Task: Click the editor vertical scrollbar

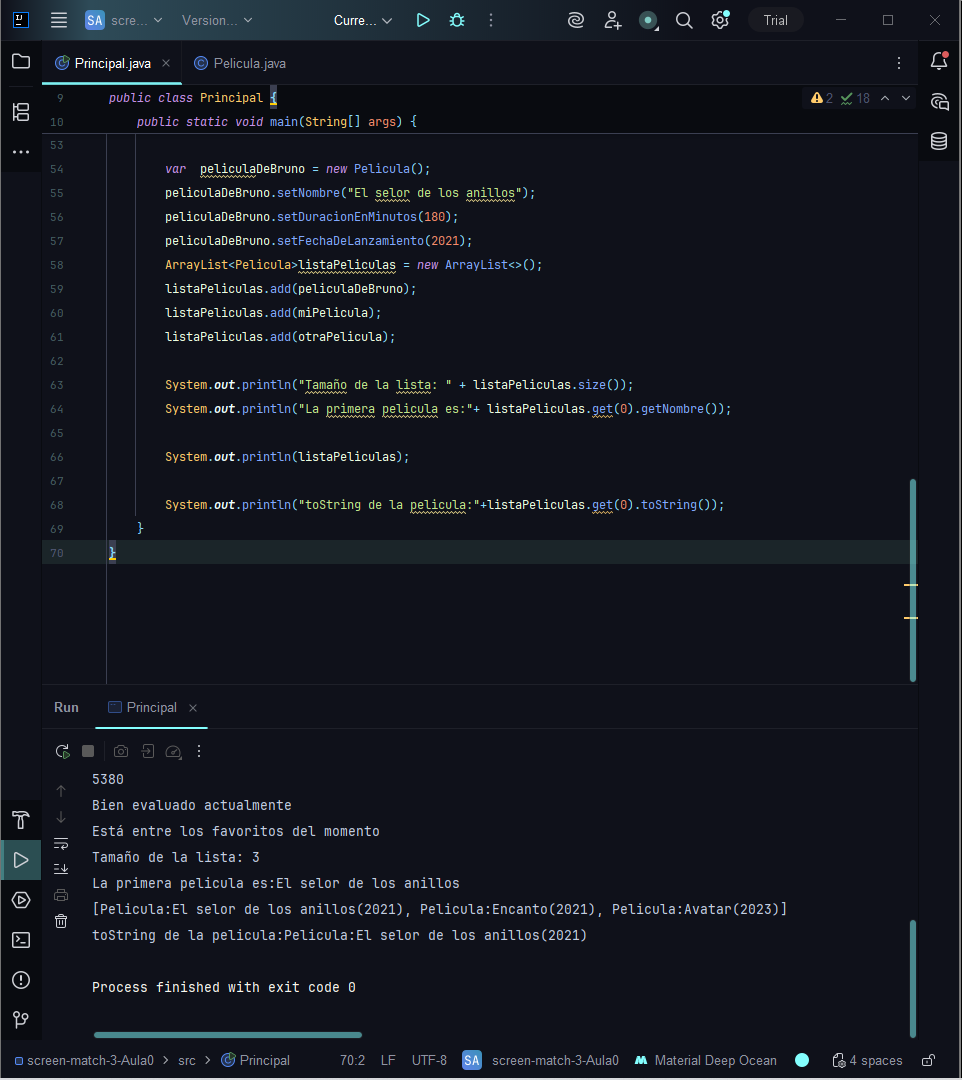Action: (913, 581)
